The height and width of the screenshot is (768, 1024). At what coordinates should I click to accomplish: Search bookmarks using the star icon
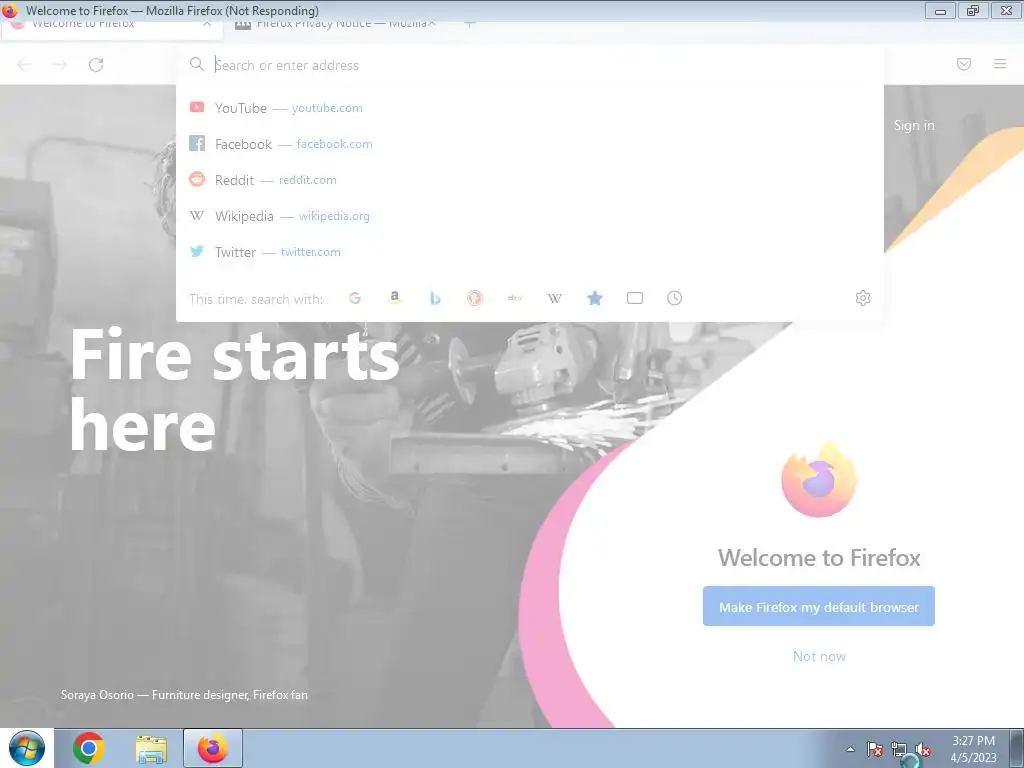[x=594, y=298]
